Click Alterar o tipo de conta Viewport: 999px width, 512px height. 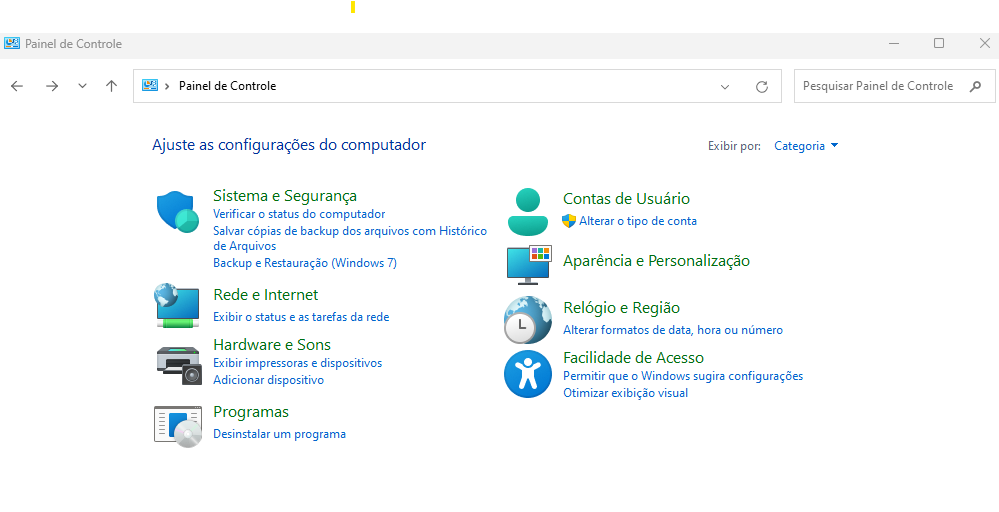coord(637,221)
